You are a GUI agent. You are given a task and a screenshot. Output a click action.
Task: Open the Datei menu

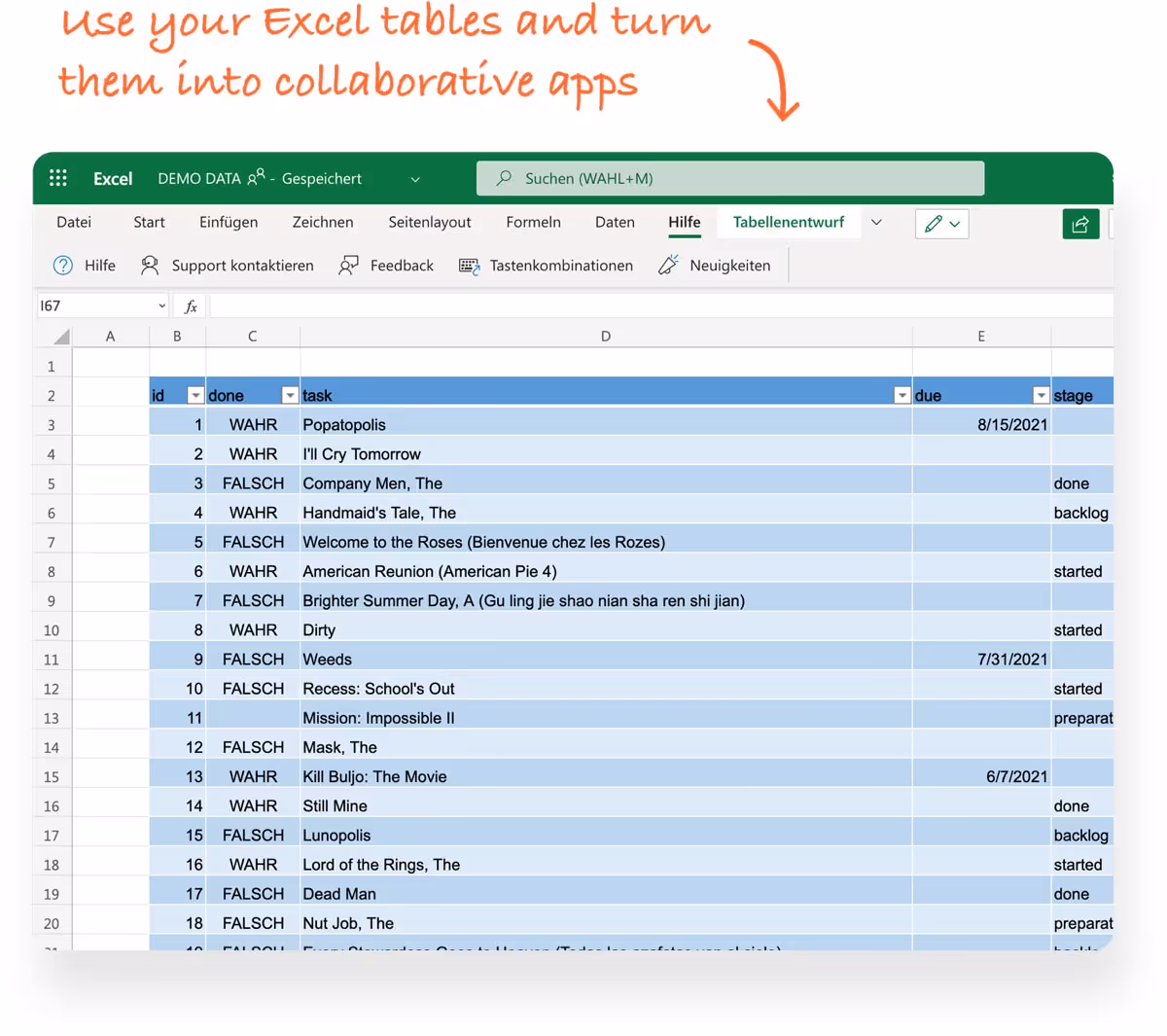click(74, 222)
